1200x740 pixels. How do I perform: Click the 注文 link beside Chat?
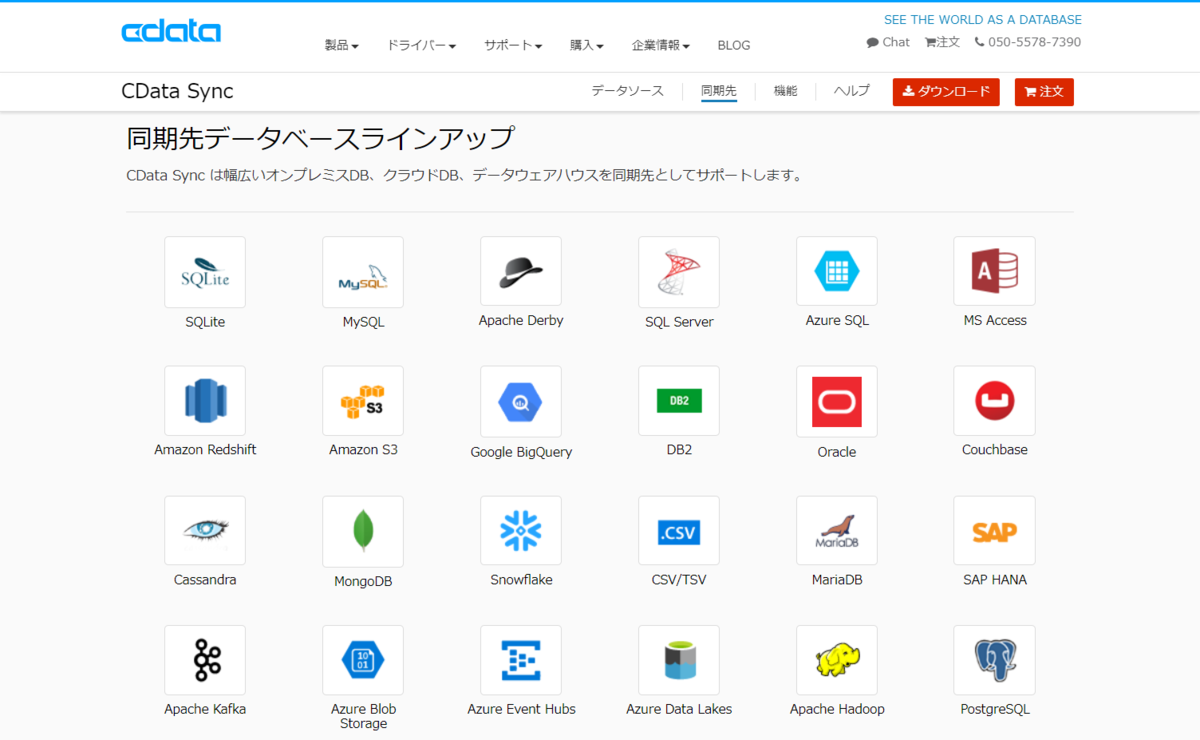tap(942, 42)
